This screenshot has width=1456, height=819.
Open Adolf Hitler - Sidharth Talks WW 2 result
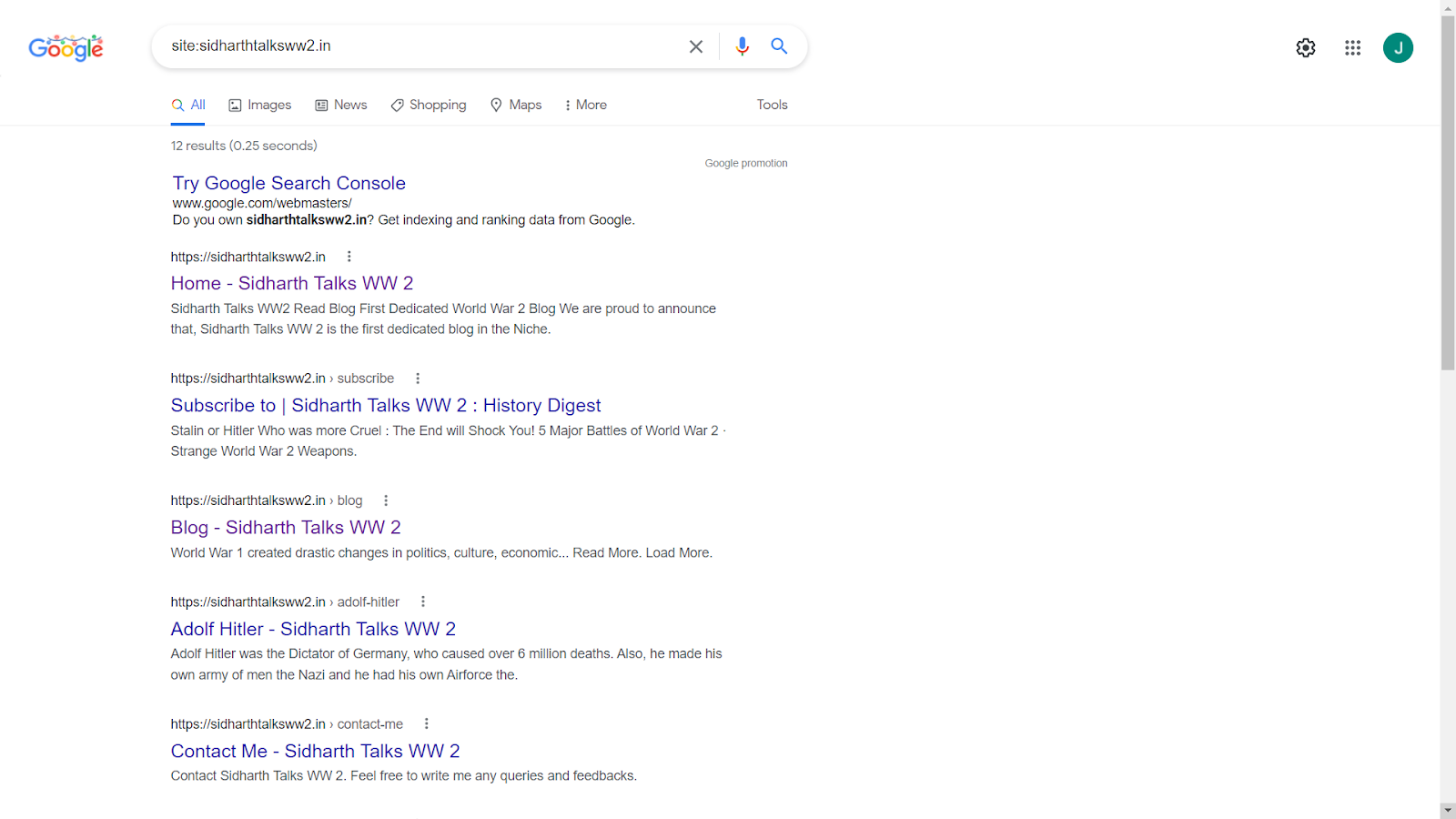click(313, 629)
